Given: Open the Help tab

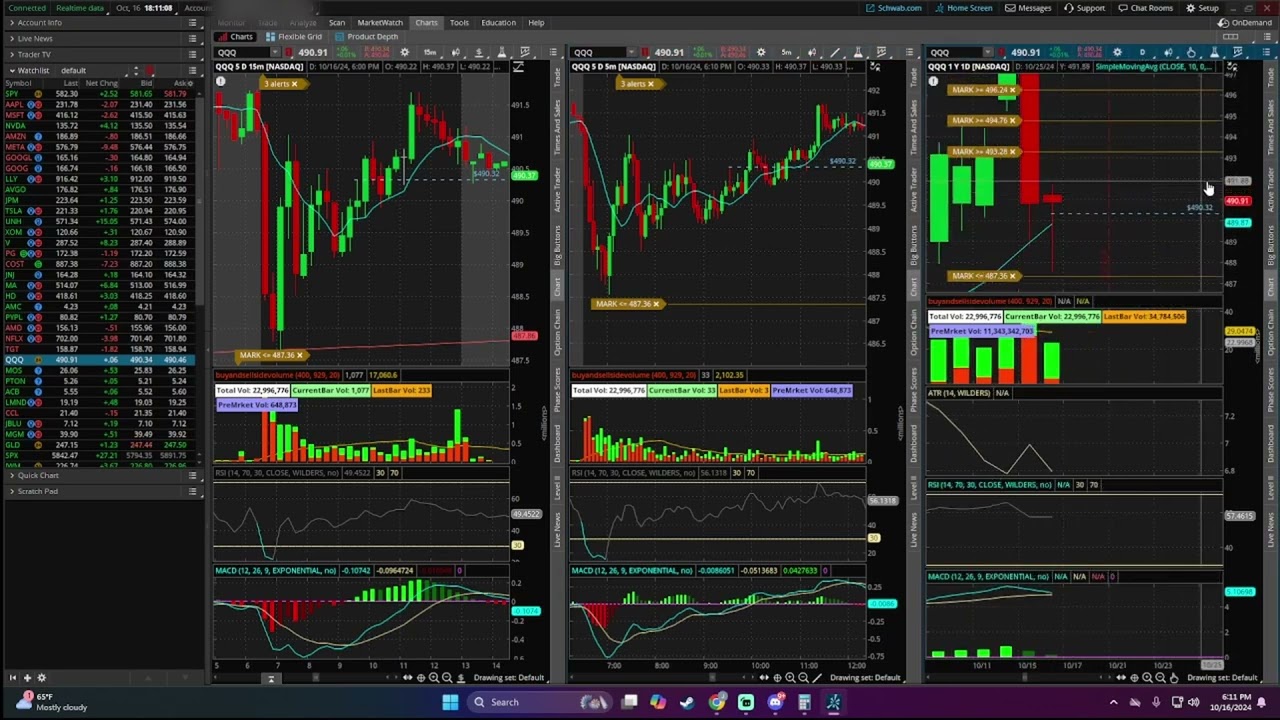Looking at the screenshot, I should (536, 22).
